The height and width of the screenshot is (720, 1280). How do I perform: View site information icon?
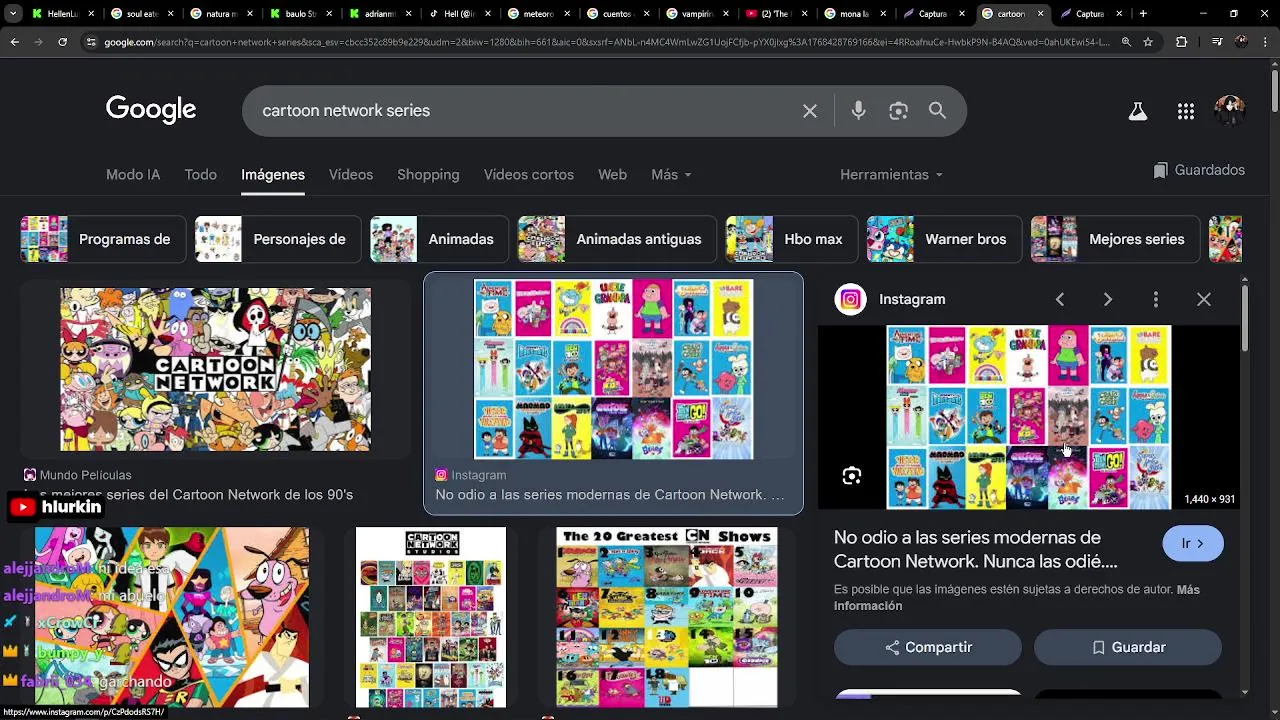pos(91,42)
